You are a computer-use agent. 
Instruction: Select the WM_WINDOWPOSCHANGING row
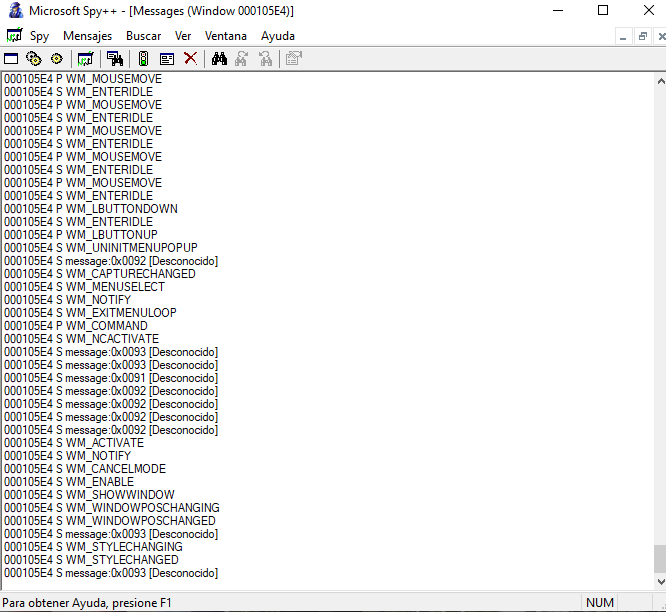click(112, 508)
